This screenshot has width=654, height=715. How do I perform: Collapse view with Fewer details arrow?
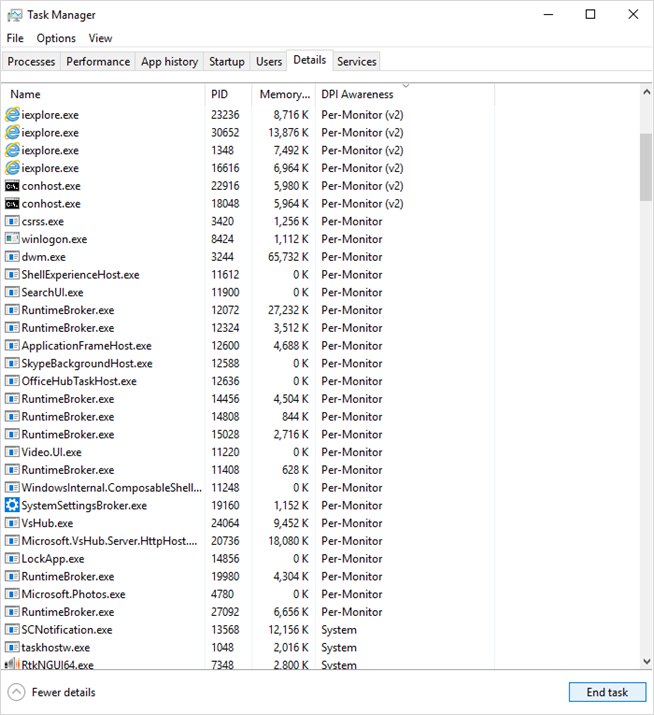16,692
